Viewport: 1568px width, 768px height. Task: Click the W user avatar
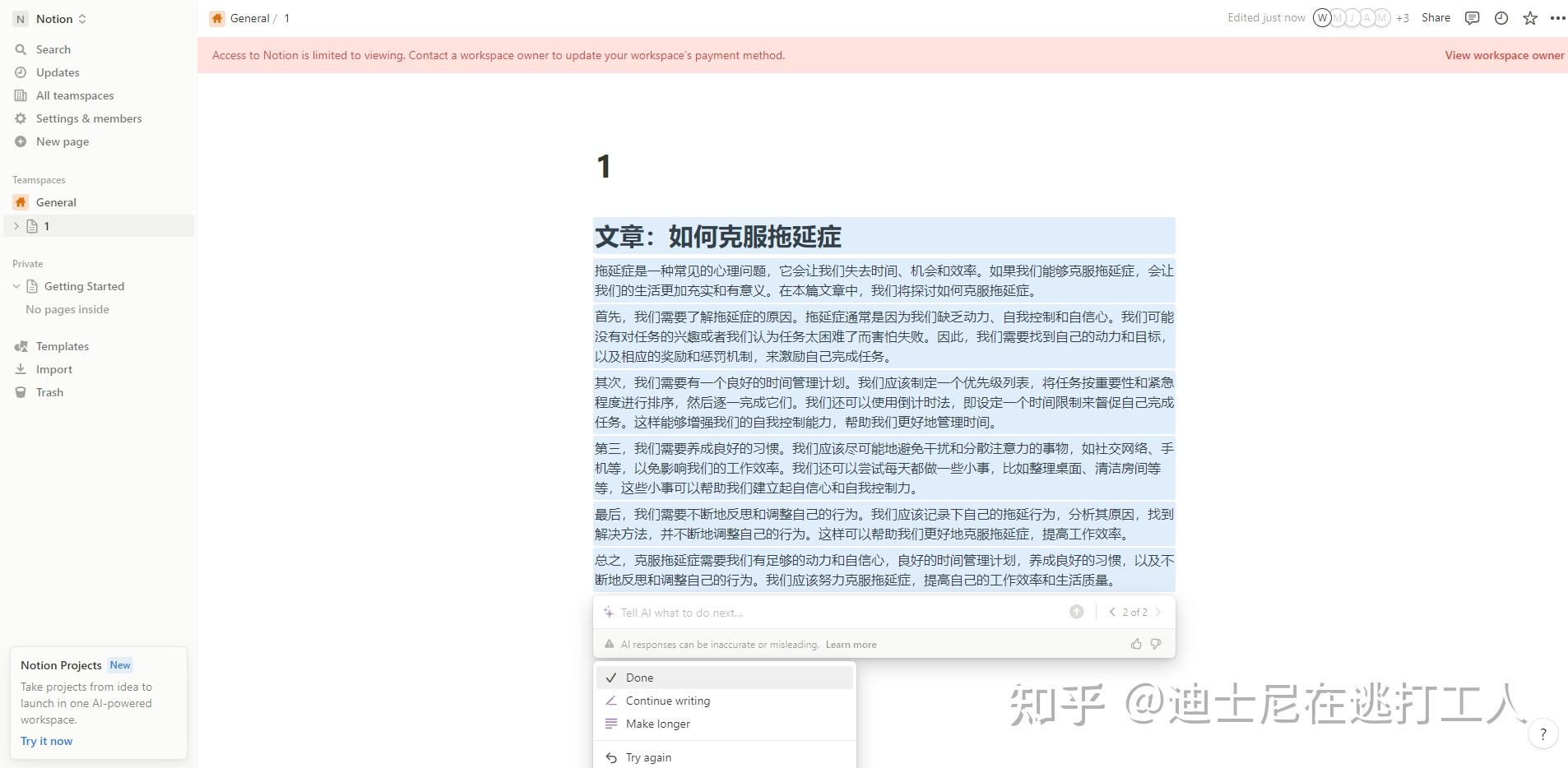pos(1321,18)
